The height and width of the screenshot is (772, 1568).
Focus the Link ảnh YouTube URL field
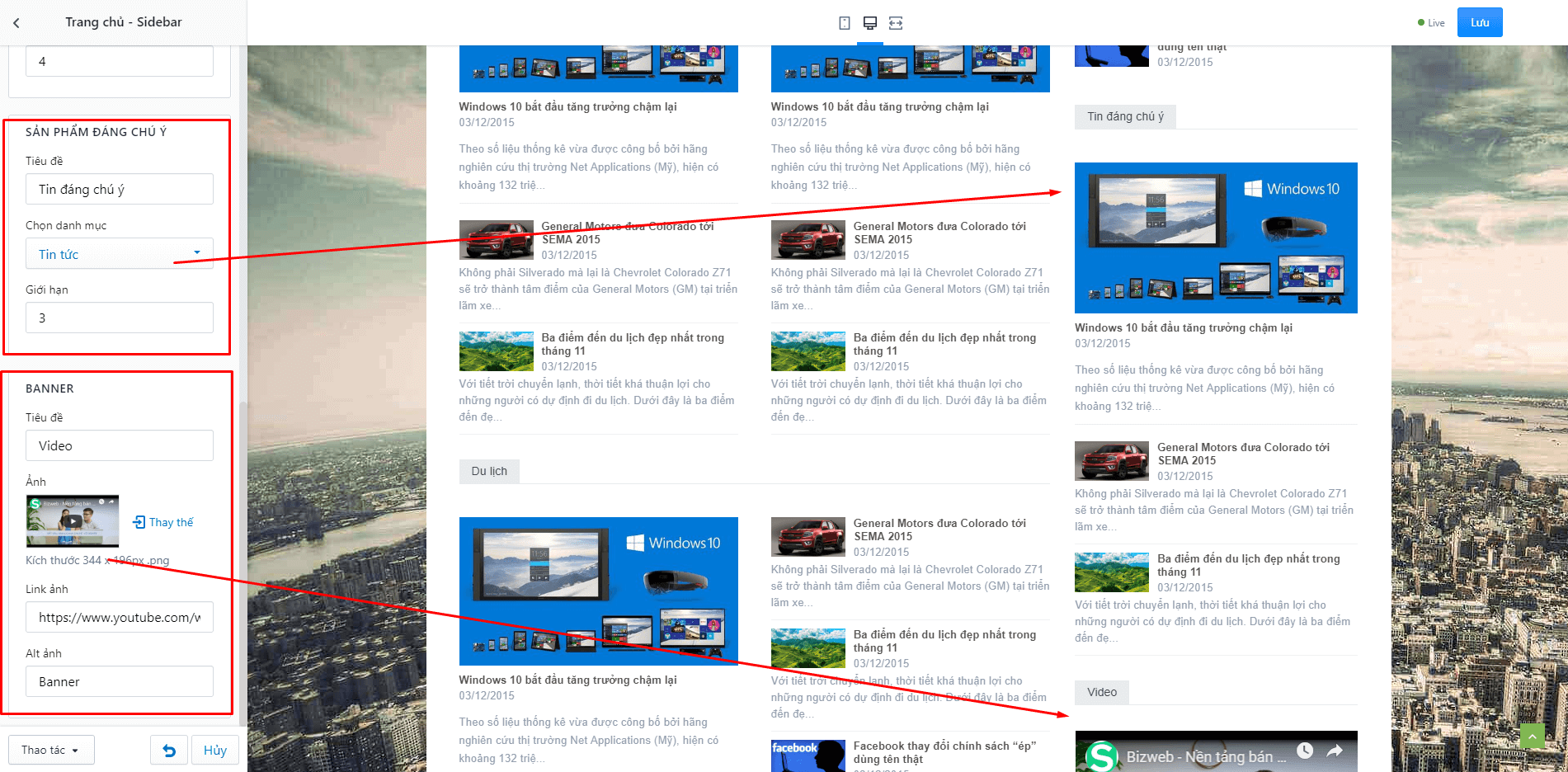[x=120, y=617]
